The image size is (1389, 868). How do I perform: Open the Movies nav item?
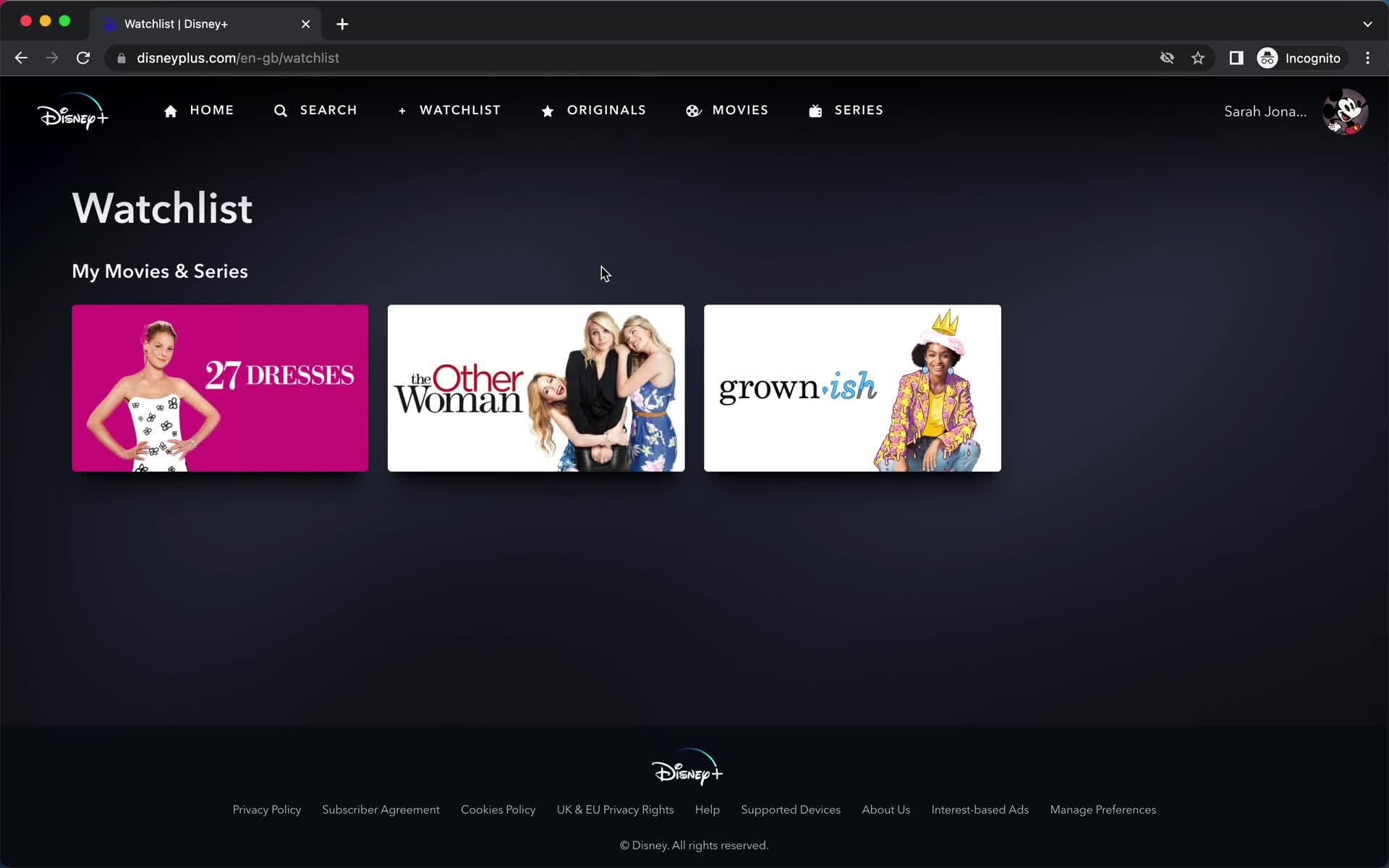coord(727,111)
